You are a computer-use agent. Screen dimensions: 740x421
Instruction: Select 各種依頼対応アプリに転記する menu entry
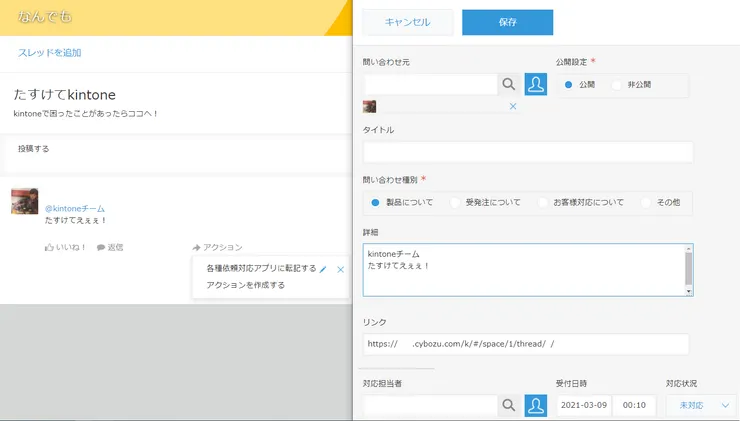tap(261, 268)
